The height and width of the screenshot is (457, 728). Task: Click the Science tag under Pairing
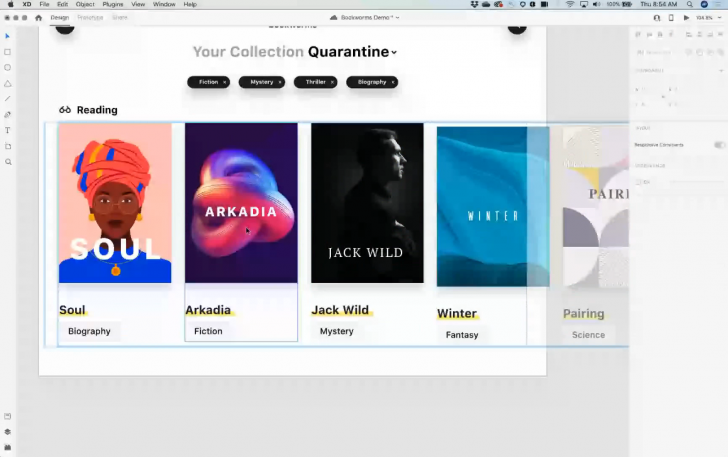[x=588, y=335]
